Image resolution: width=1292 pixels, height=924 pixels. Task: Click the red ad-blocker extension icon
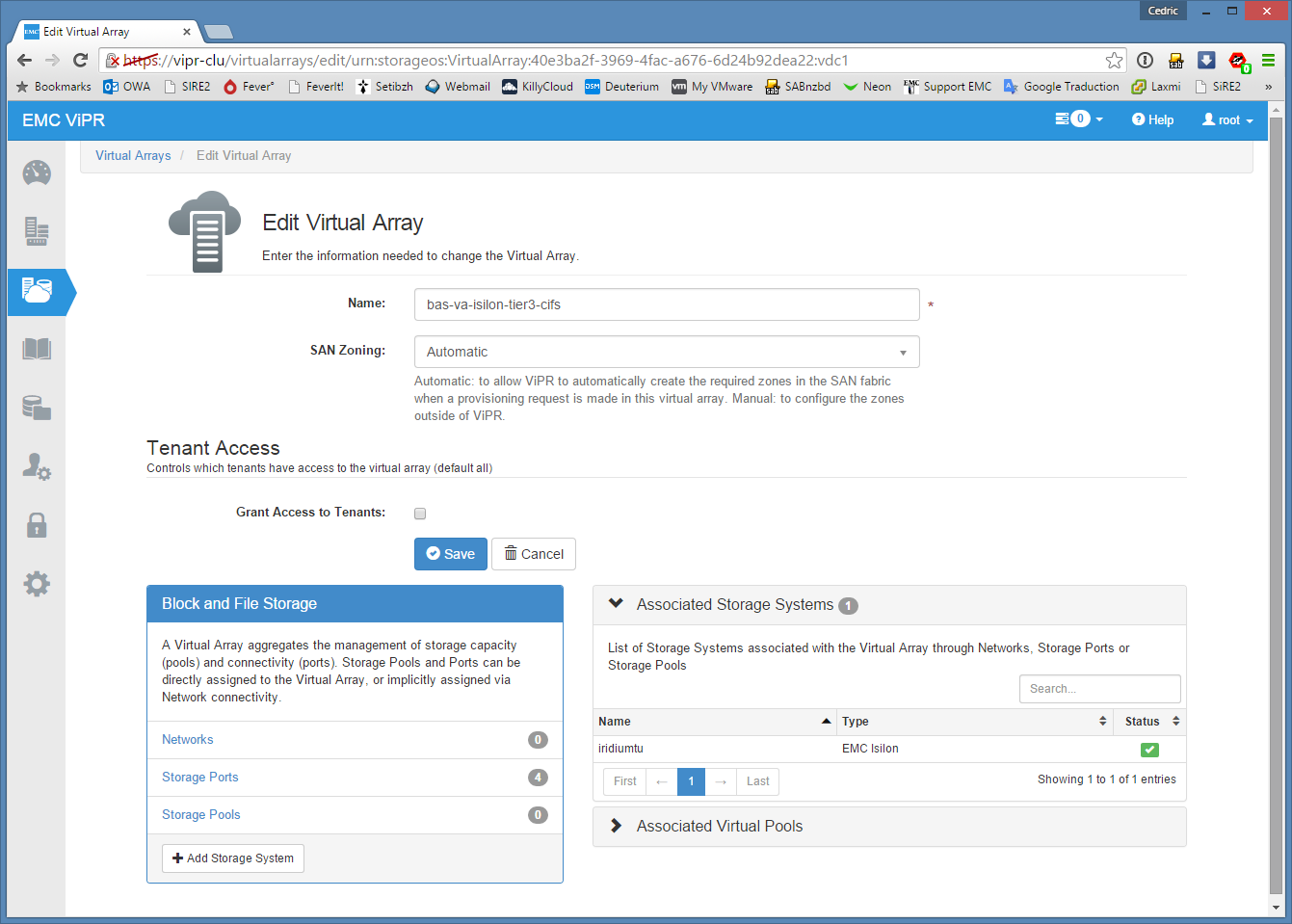pyautogui.click(x=1238, y=61)
